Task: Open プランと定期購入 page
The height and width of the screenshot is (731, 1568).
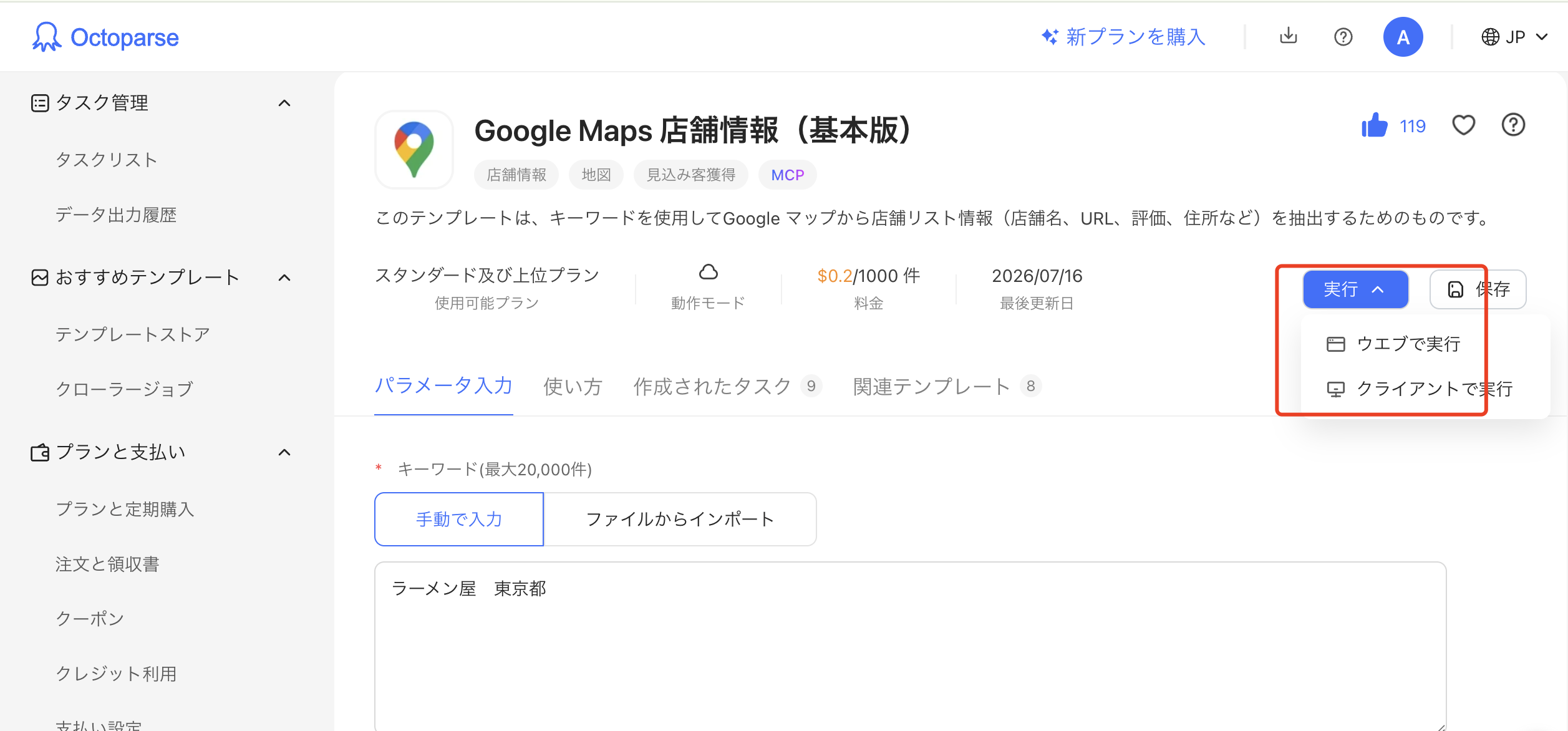Action: pyautogui.click(x=125, y=510)
